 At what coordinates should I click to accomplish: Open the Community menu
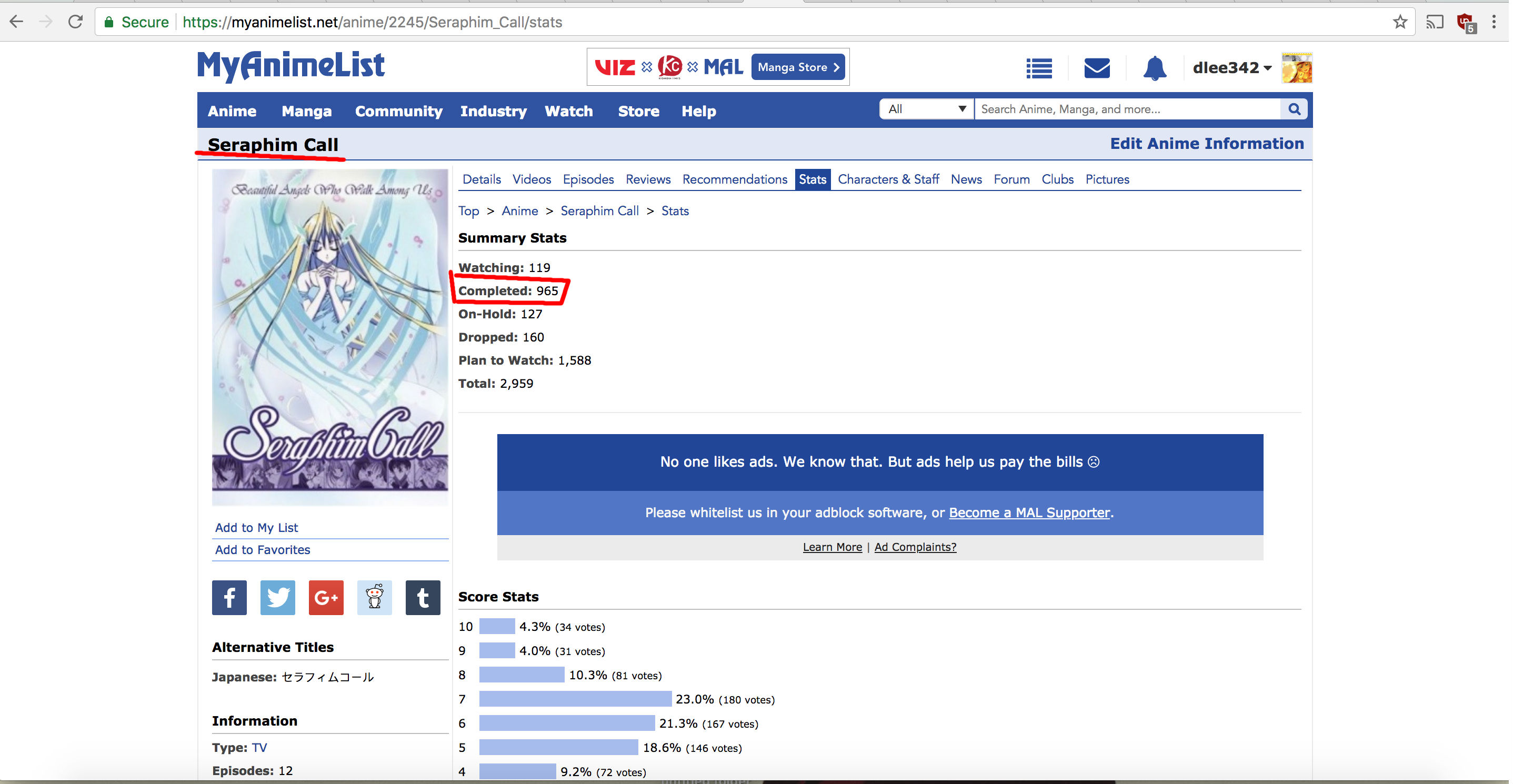tap(399, 111)
